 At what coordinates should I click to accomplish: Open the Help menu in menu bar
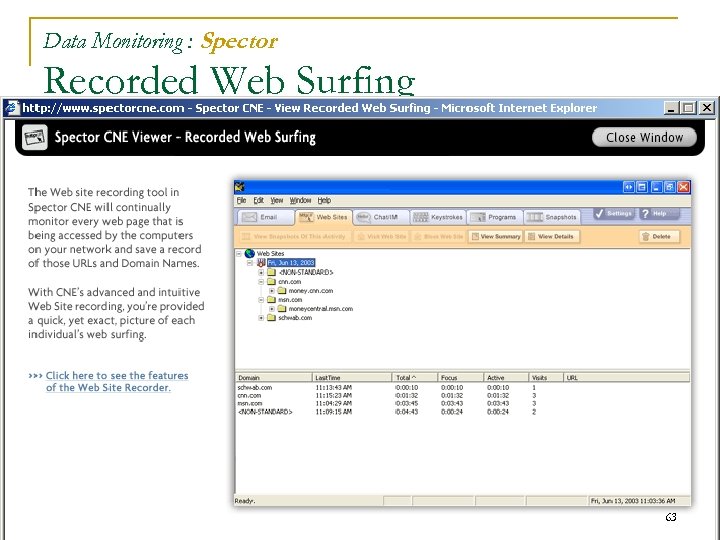tap(324, 200)
